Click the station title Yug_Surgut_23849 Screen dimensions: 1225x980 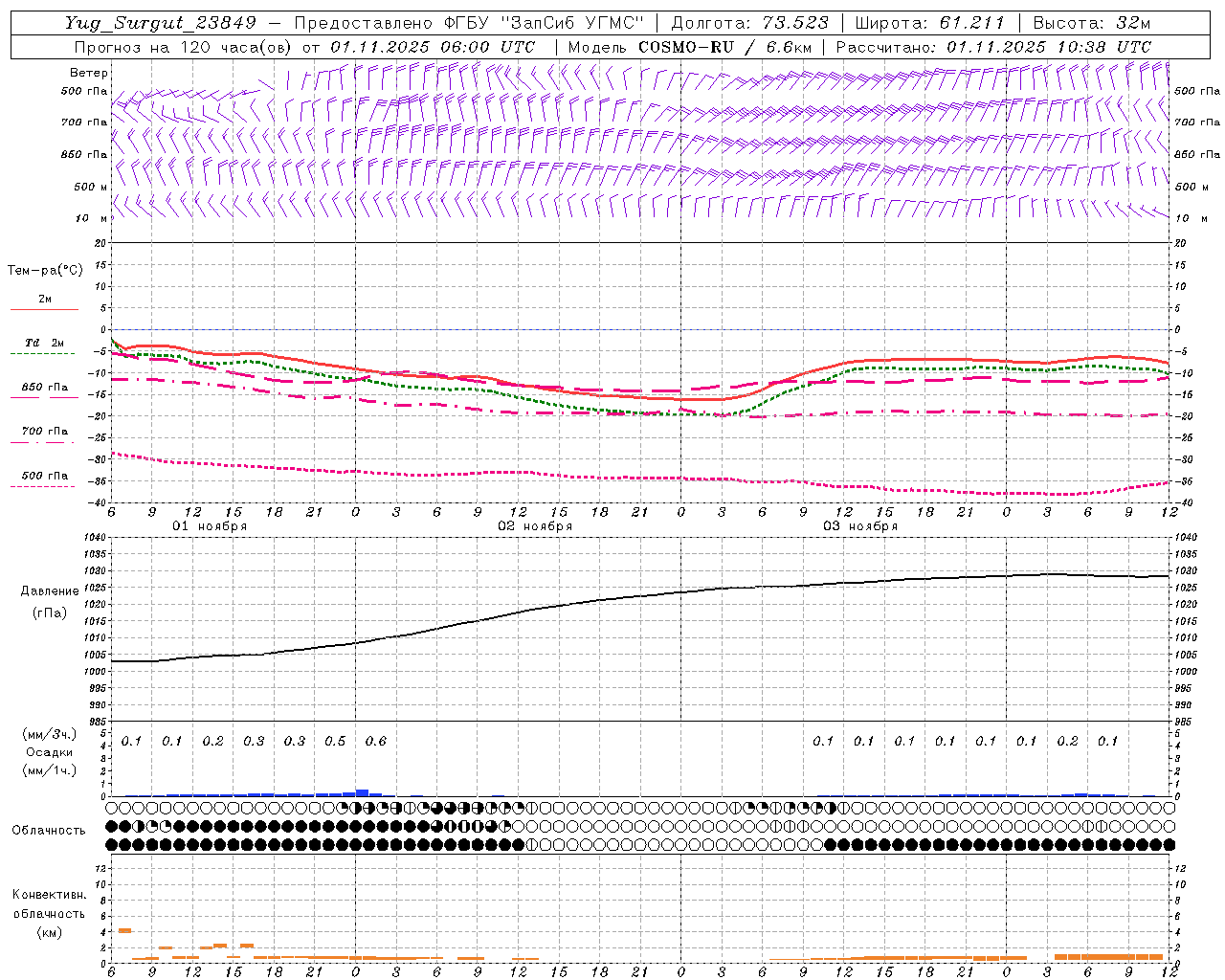click(161, 23)
